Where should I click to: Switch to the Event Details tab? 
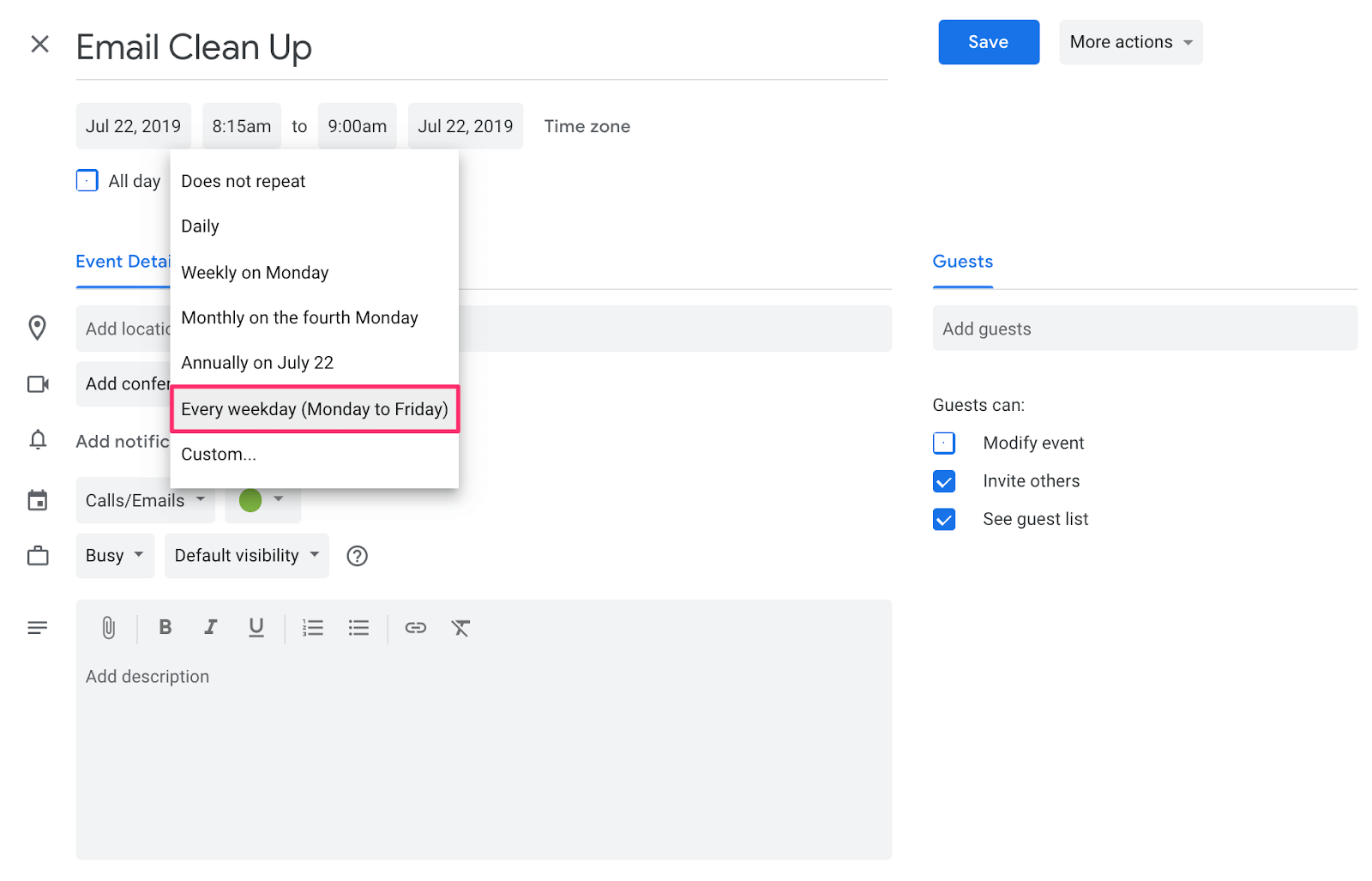pyautogui.click(x=123, y=262)
